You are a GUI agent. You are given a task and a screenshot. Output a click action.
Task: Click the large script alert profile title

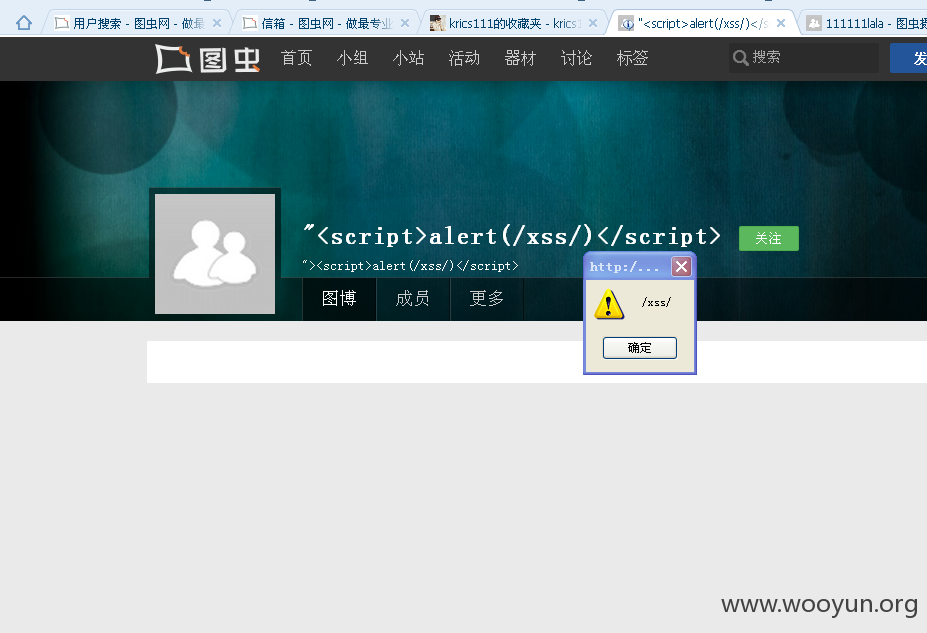click(x=512, y=235)
